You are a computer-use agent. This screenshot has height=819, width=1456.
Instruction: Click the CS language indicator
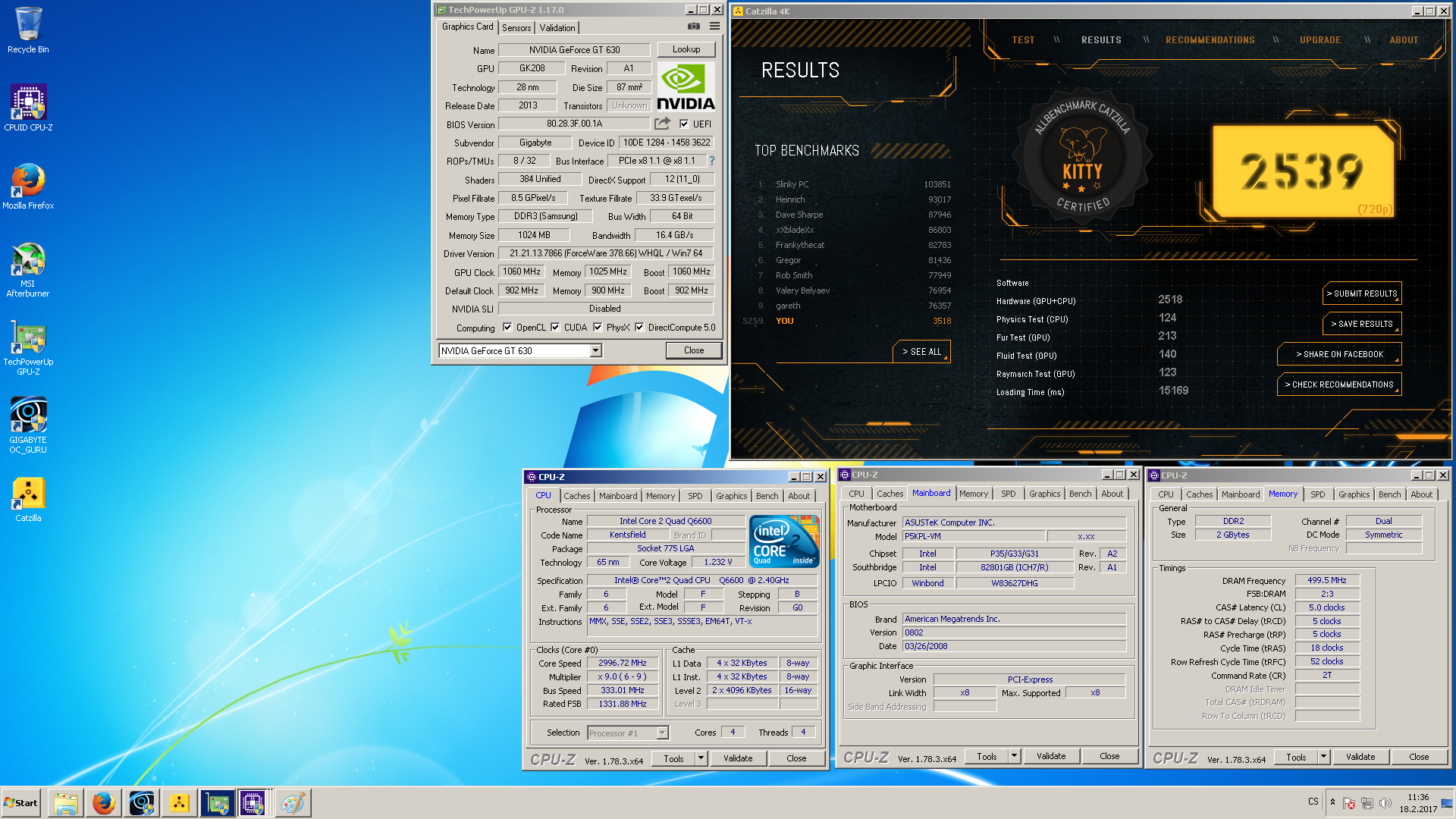[1313, 802]
